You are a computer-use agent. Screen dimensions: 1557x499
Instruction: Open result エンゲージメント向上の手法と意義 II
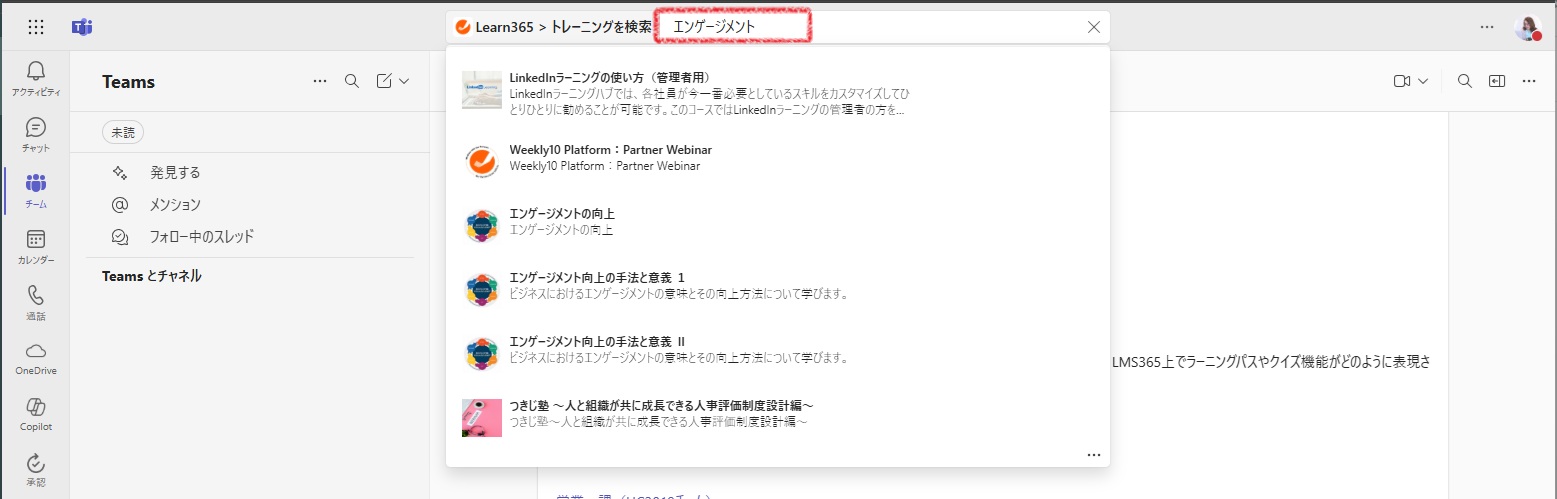[778, 350]
